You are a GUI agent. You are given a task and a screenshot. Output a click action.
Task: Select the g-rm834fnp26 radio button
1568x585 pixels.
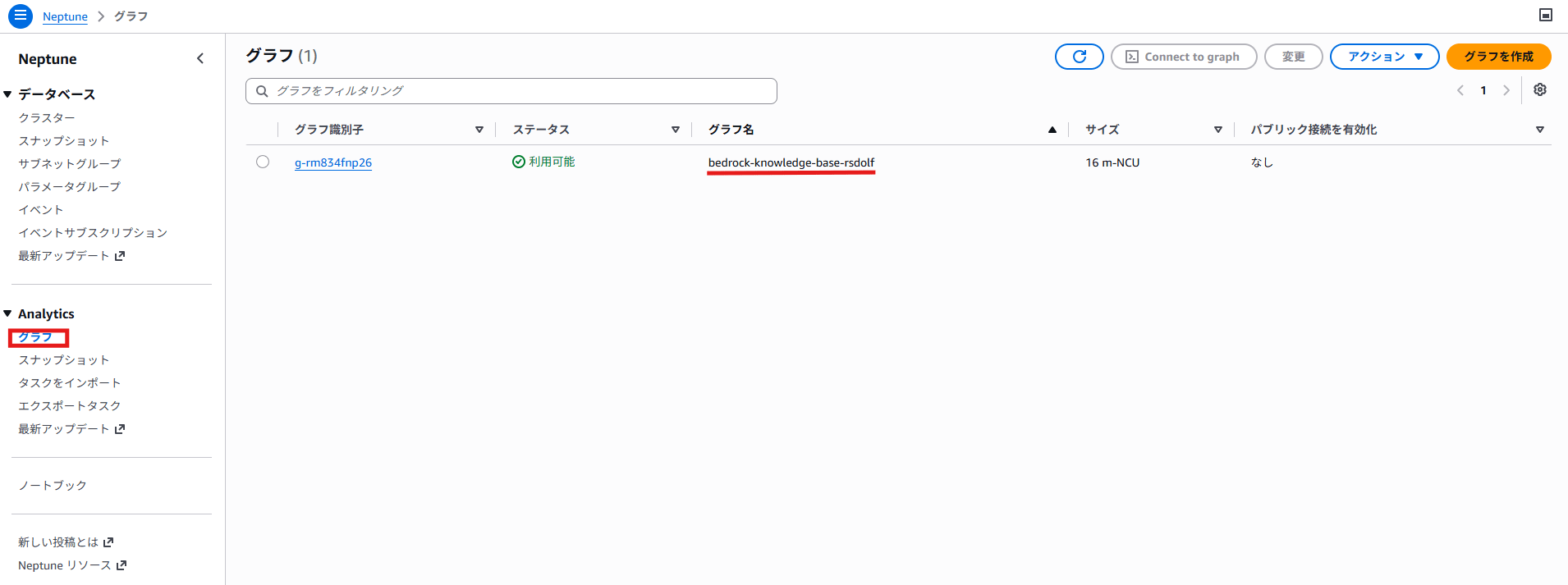pyautogui.click(x=263, y=162)
